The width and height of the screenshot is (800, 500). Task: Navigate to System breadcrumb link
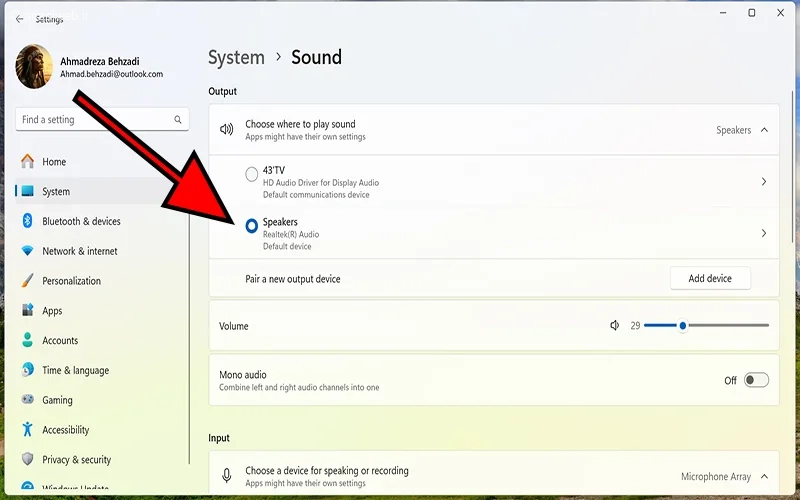click(x=236, y=57)
